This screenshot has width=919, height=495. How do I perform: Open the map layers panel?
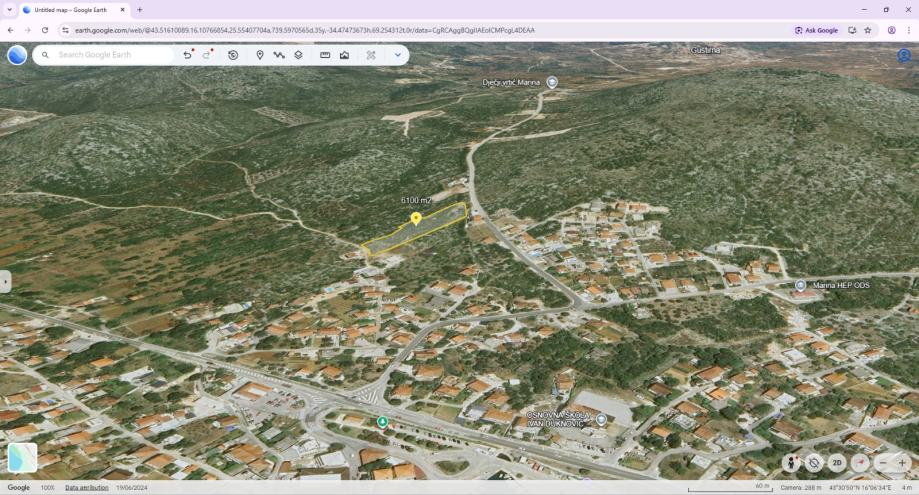[298, 55]
